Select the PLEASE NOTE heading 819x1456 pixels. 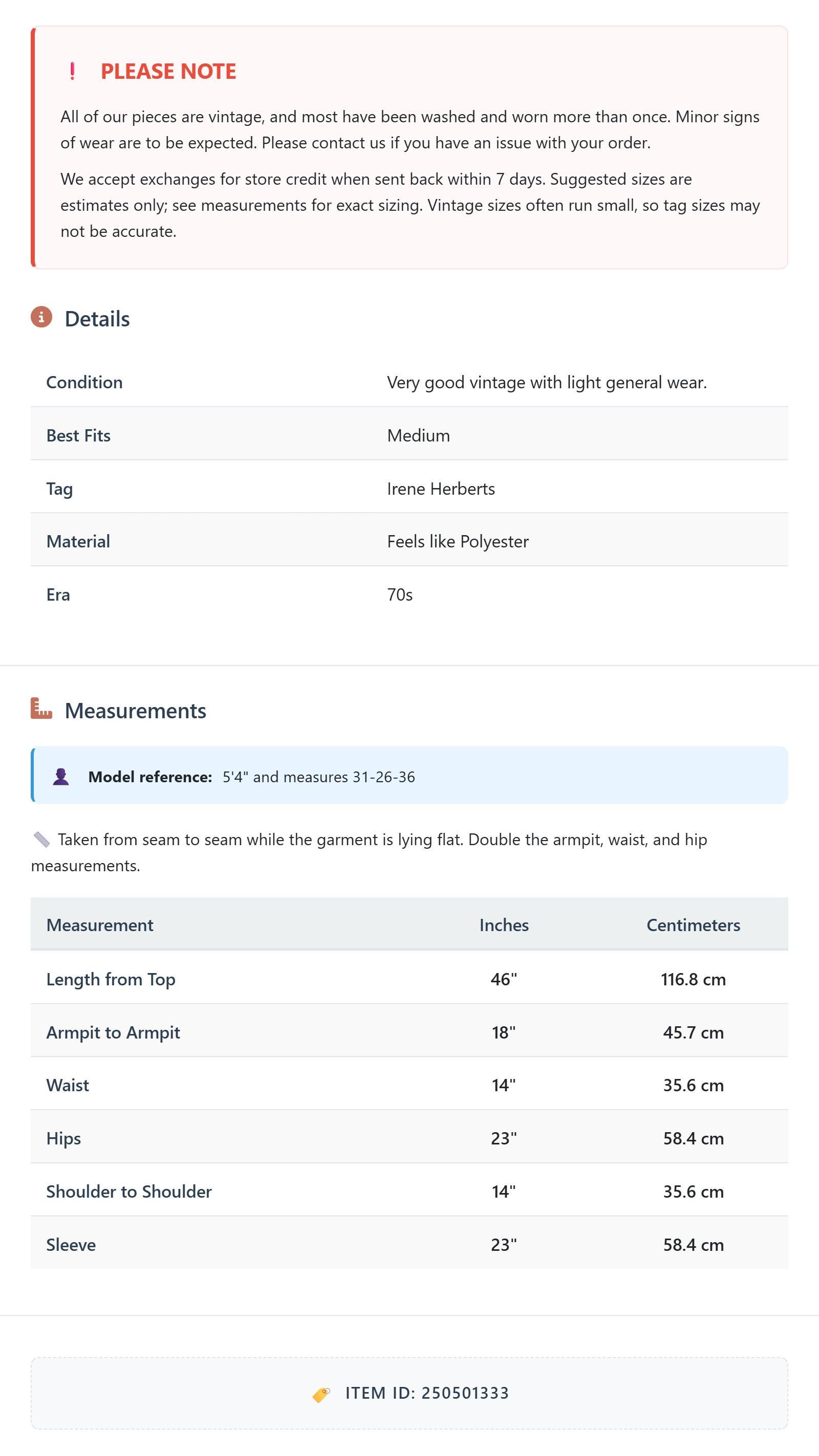click(x=168, y=71)
